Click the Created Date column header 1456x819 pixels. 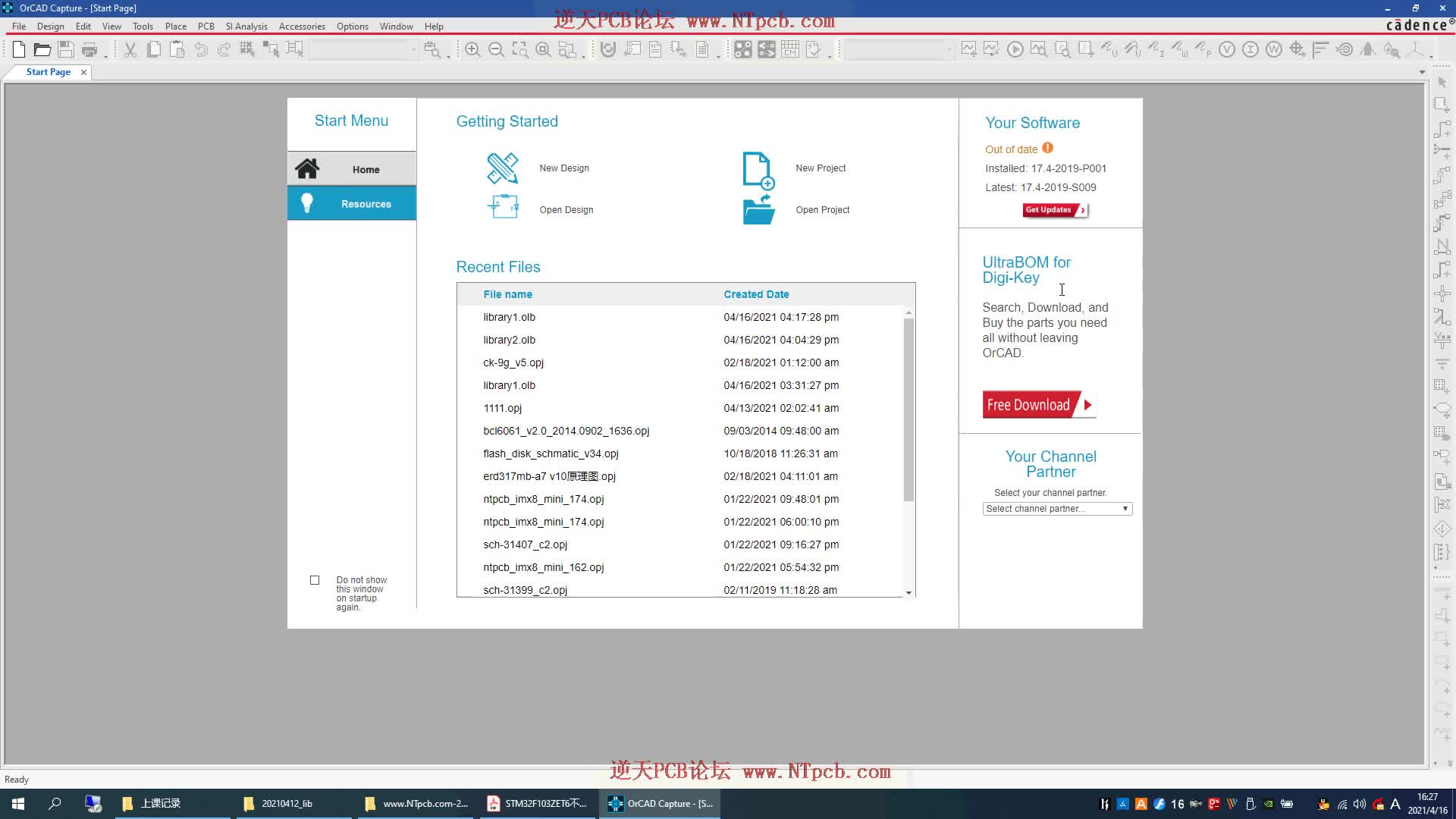[x=756, y=294]
